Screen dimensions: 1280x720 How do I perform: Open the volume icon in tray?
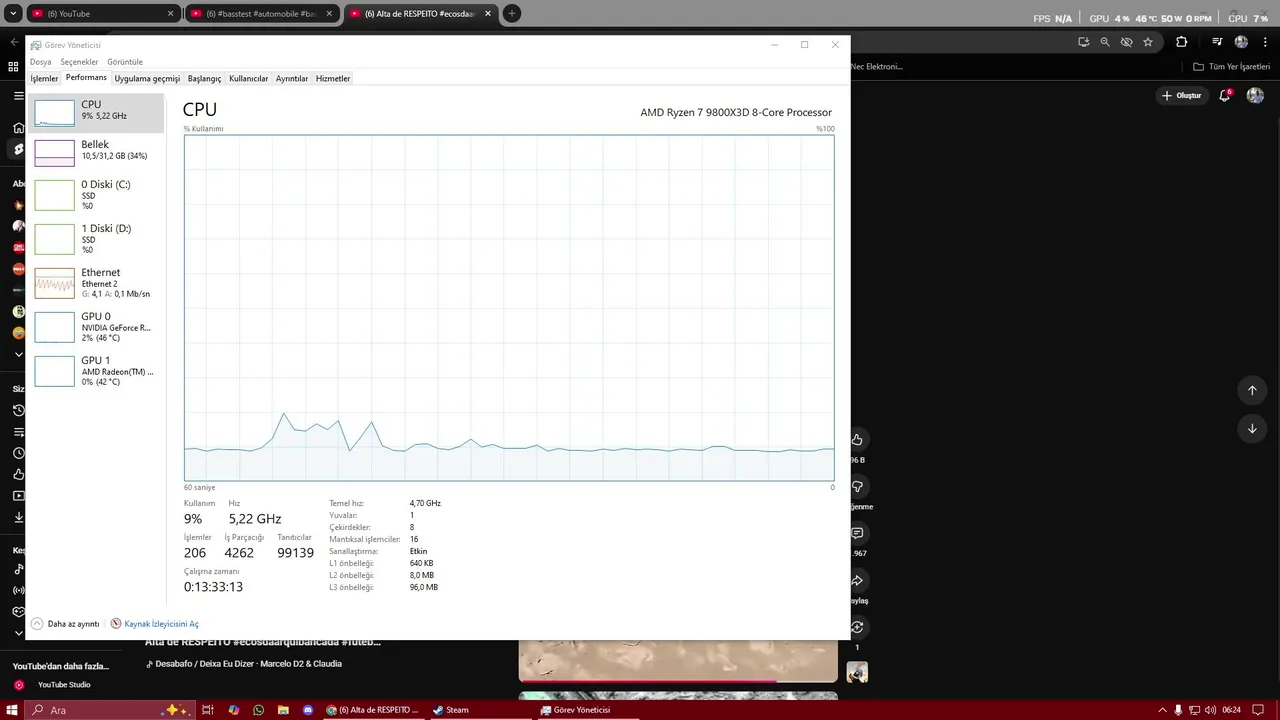pos(1209,710)
